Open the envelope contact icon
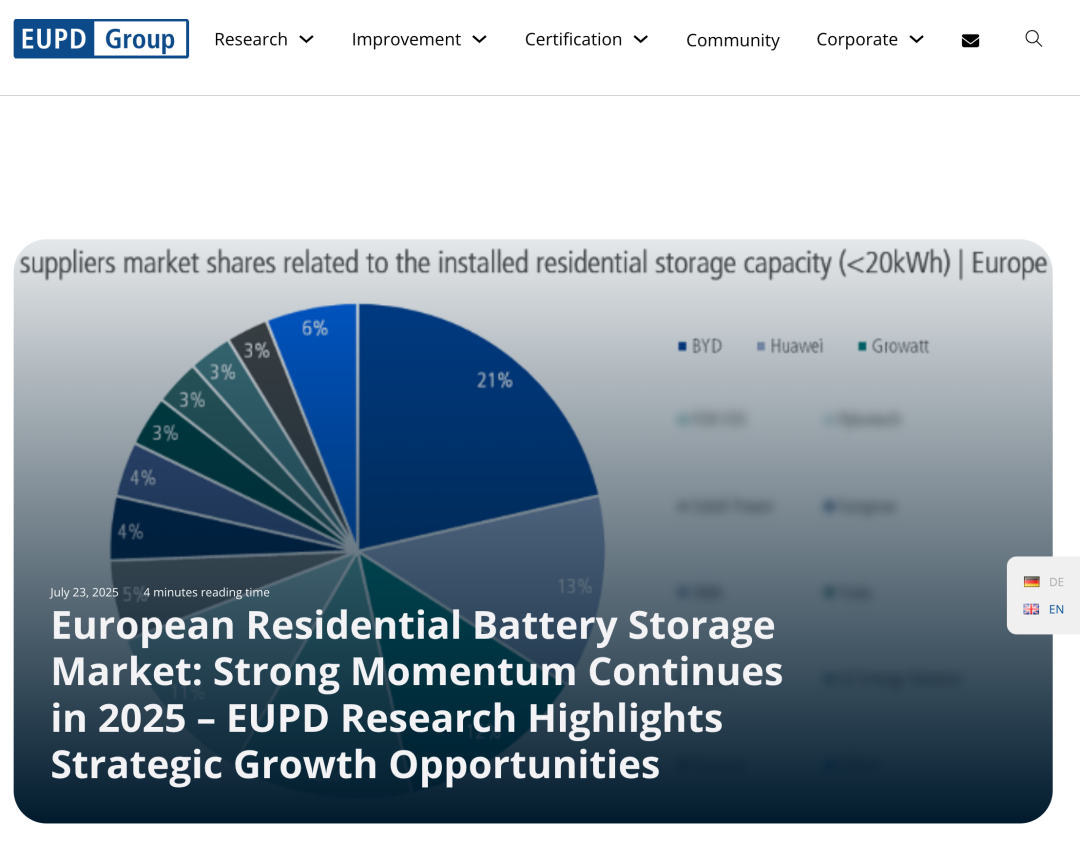The height and width of the screenshot is (841, 1080). click(970, 40)
